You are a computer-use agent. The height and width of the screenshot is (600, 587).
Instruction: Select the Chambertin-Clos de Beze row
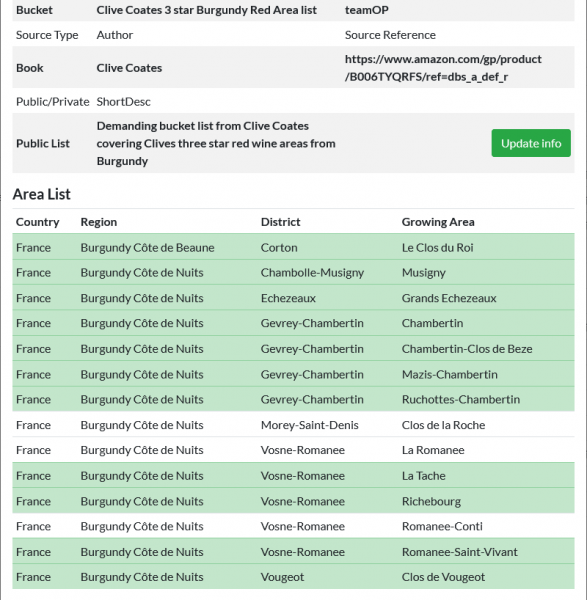point(293,349)
